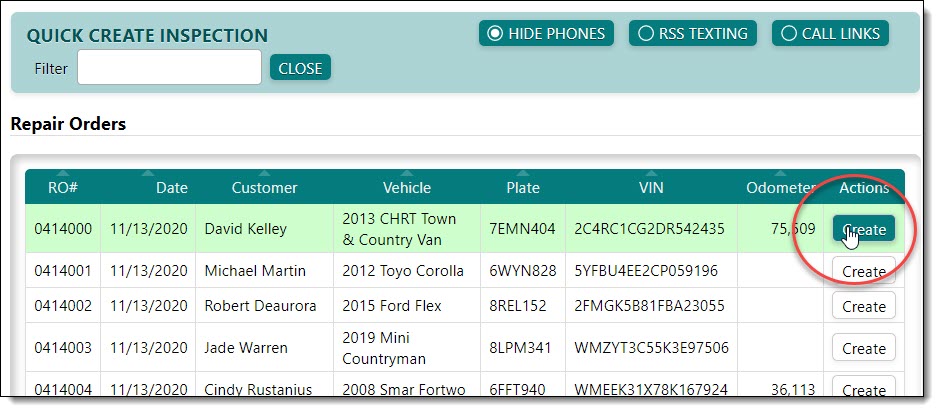Select RO number 0414000
This screenshot has height=412, width=939.
coord(63,229)
